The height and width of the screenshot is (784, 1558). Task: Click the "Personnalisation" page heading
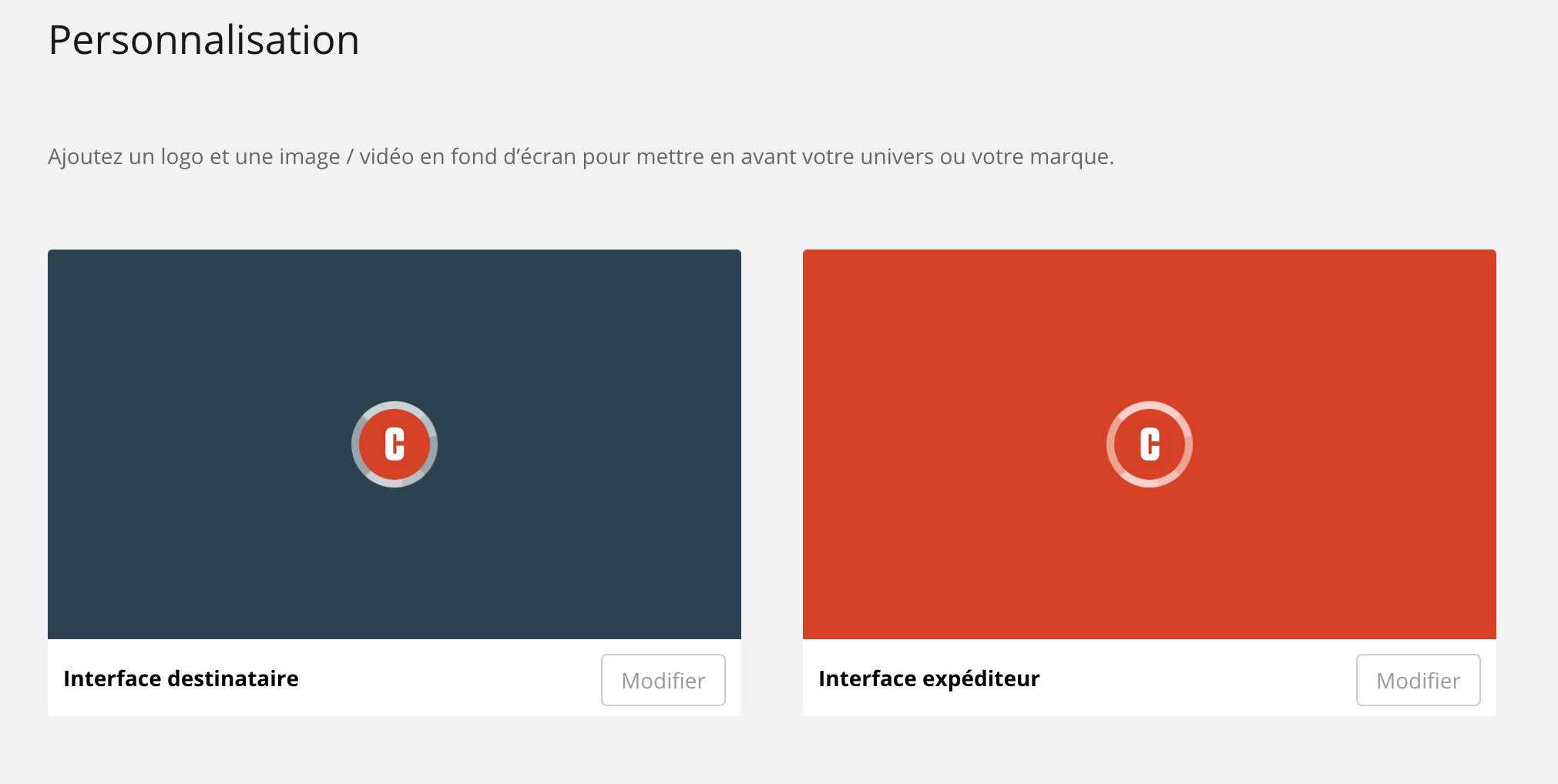(204, 40)
